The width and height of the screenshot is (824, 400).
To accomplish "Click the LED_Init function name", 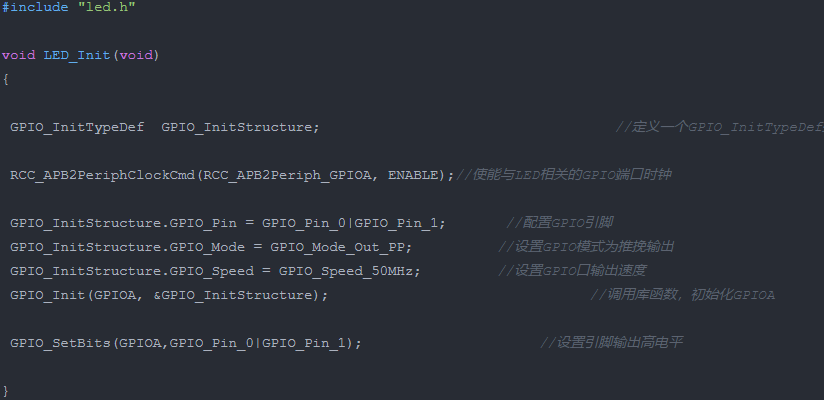I will point(77,54).
